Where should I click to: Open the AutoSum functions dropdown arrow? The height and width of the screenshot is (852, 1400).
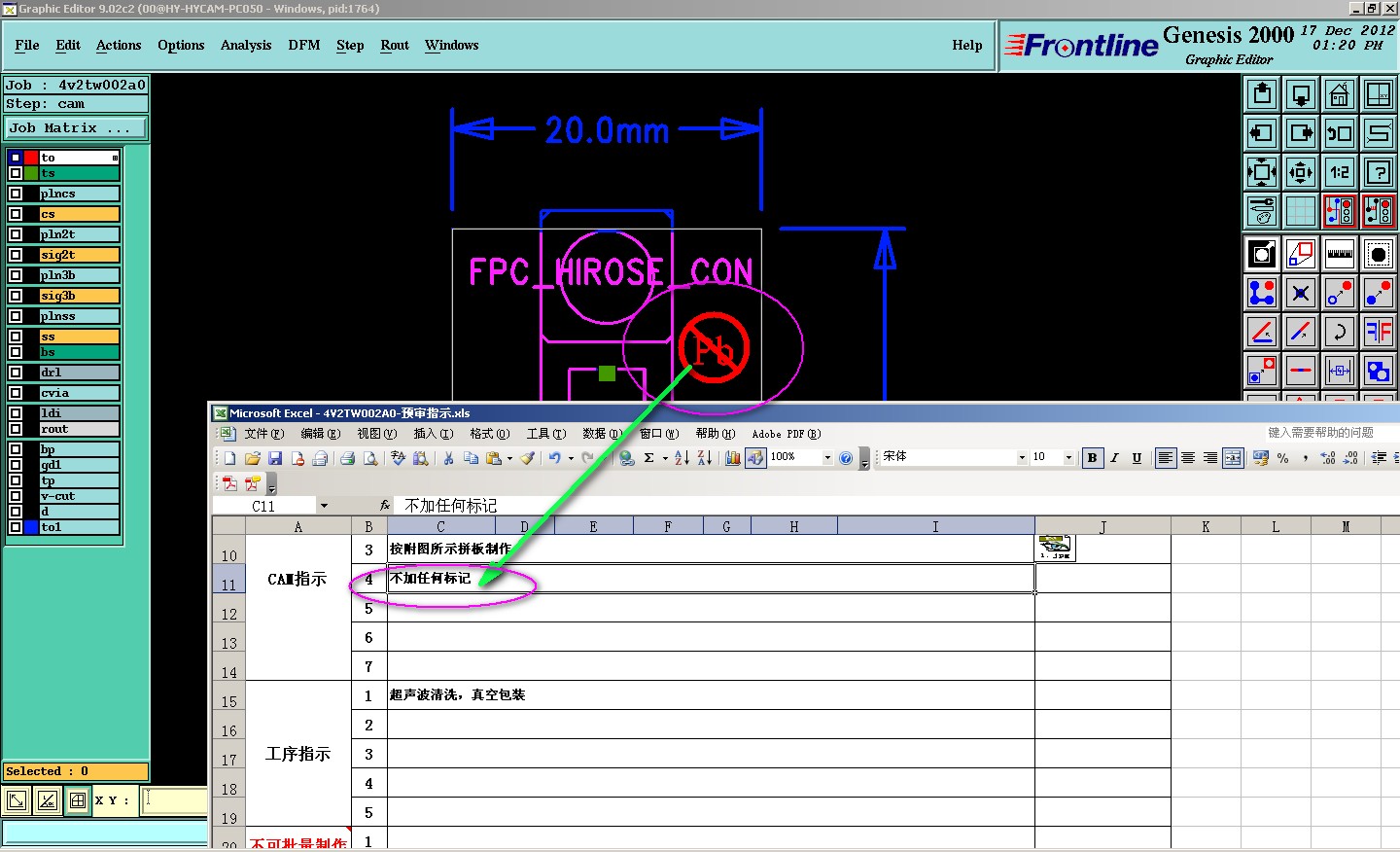665,458
